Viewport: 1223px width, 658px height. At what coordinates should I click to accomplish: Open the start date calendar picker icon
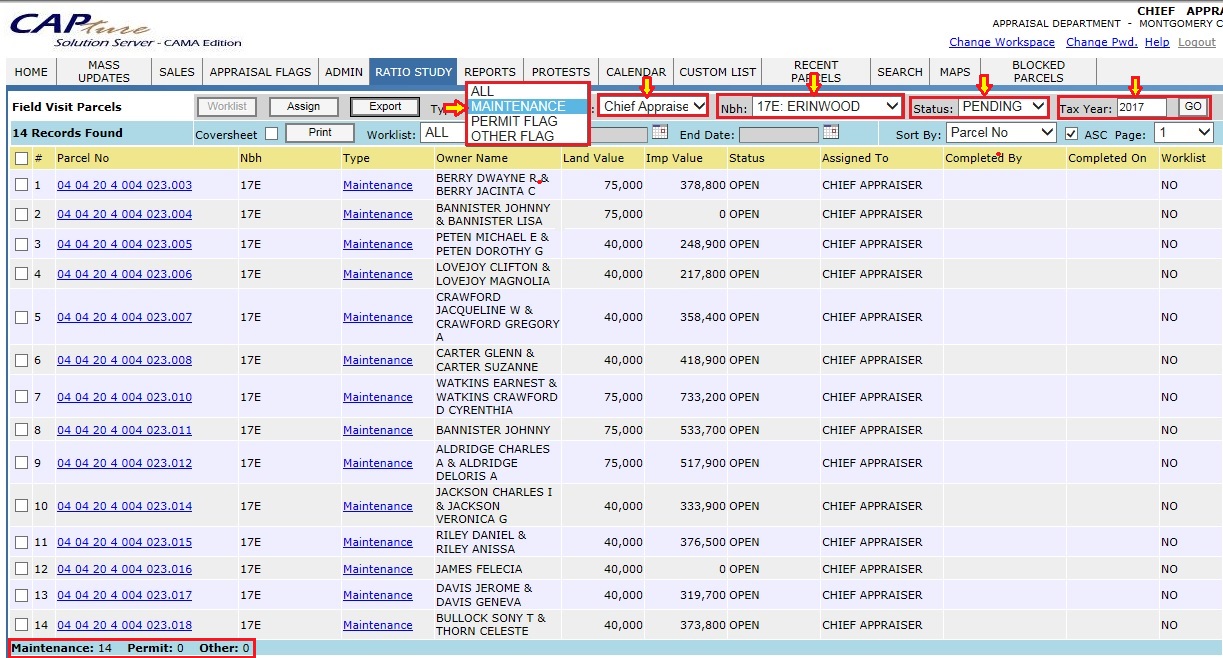point(659,132)
